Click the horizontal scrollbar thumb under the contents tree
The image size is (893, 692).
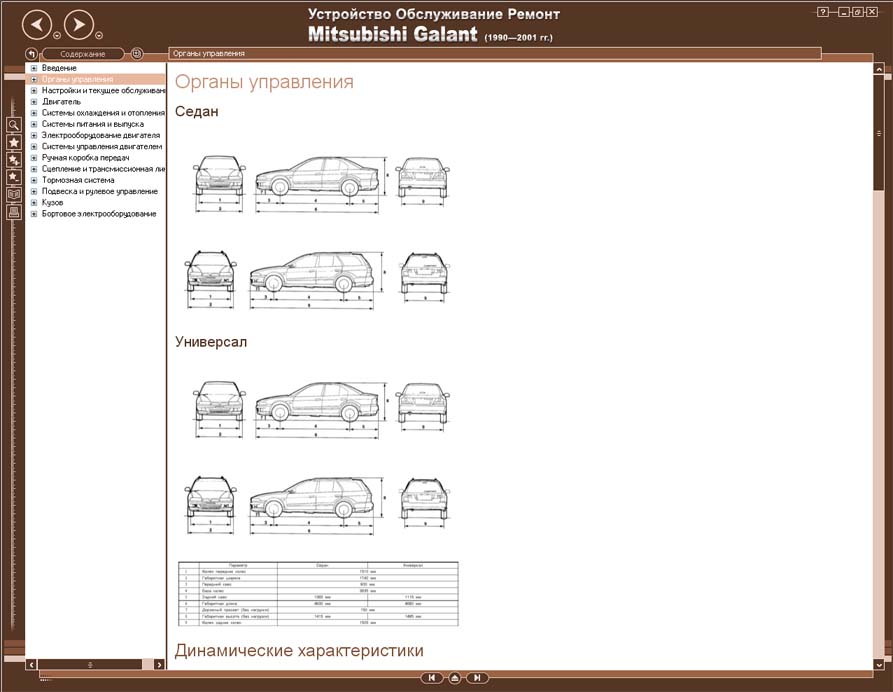(x=90, y=665)
